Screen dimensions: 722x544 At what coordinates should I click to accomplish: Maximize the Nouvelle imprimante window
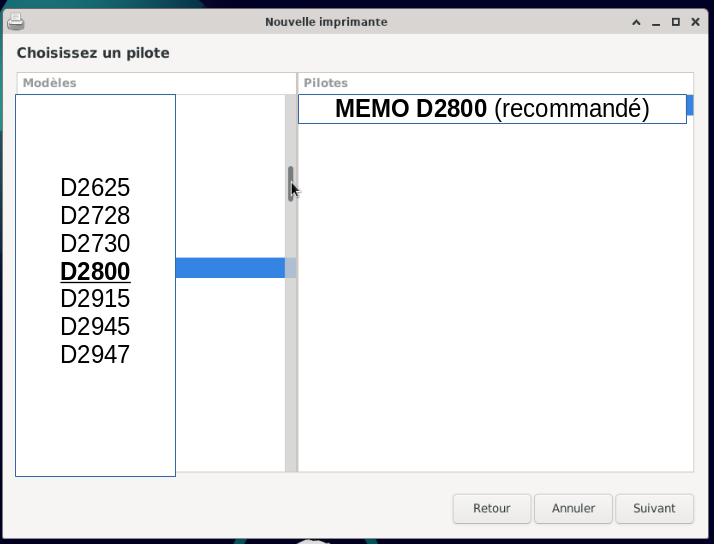675,22
